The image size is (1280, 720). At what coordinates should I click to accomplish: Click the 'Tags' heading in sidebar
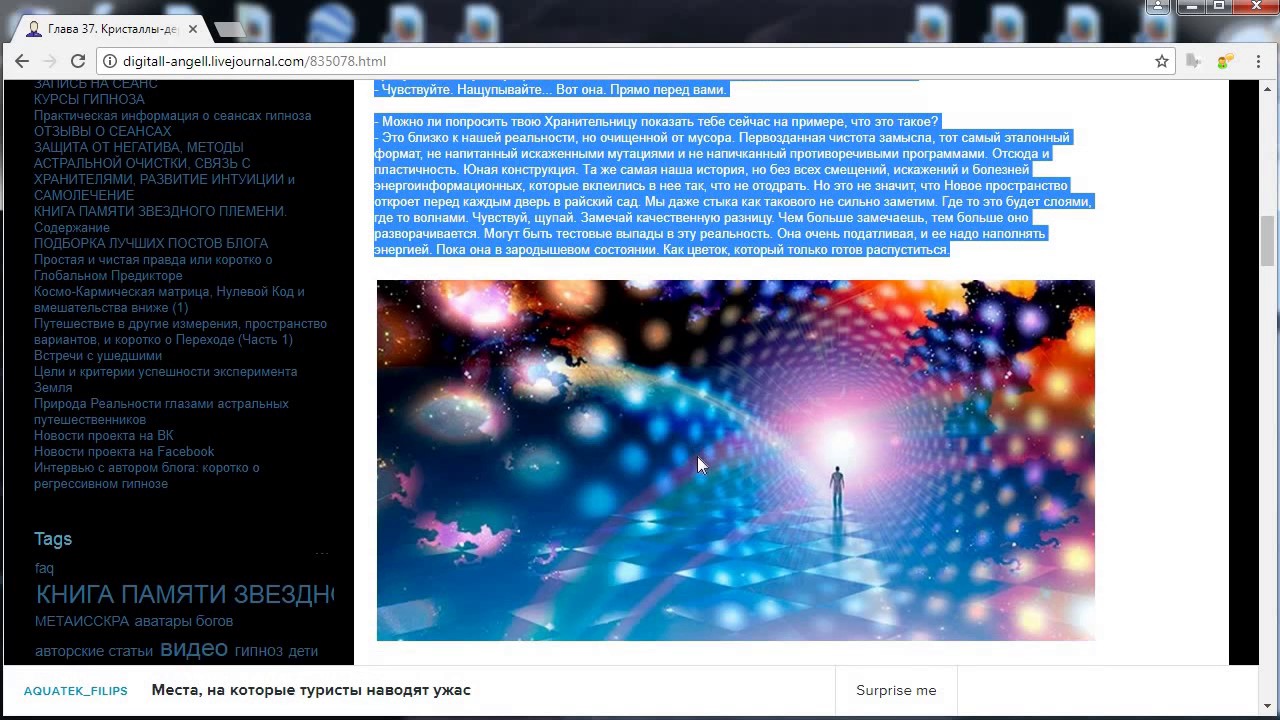pyautogui.click(x=53, y=539)
